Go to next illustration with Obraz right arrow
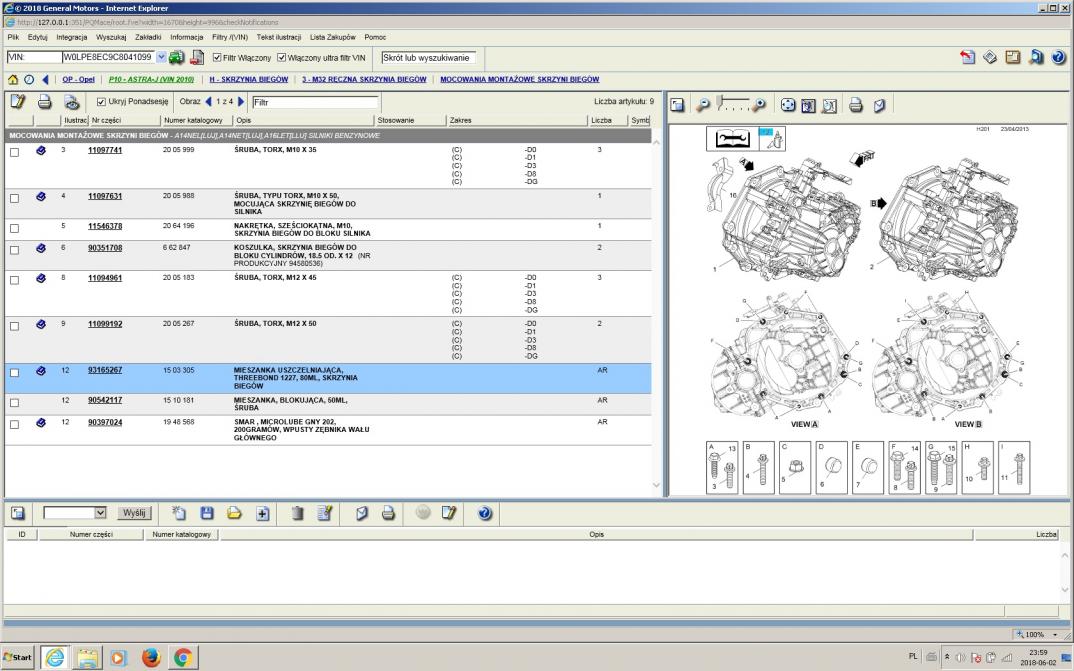Viewport: 1074px width, 671px height. pos(241,102)
